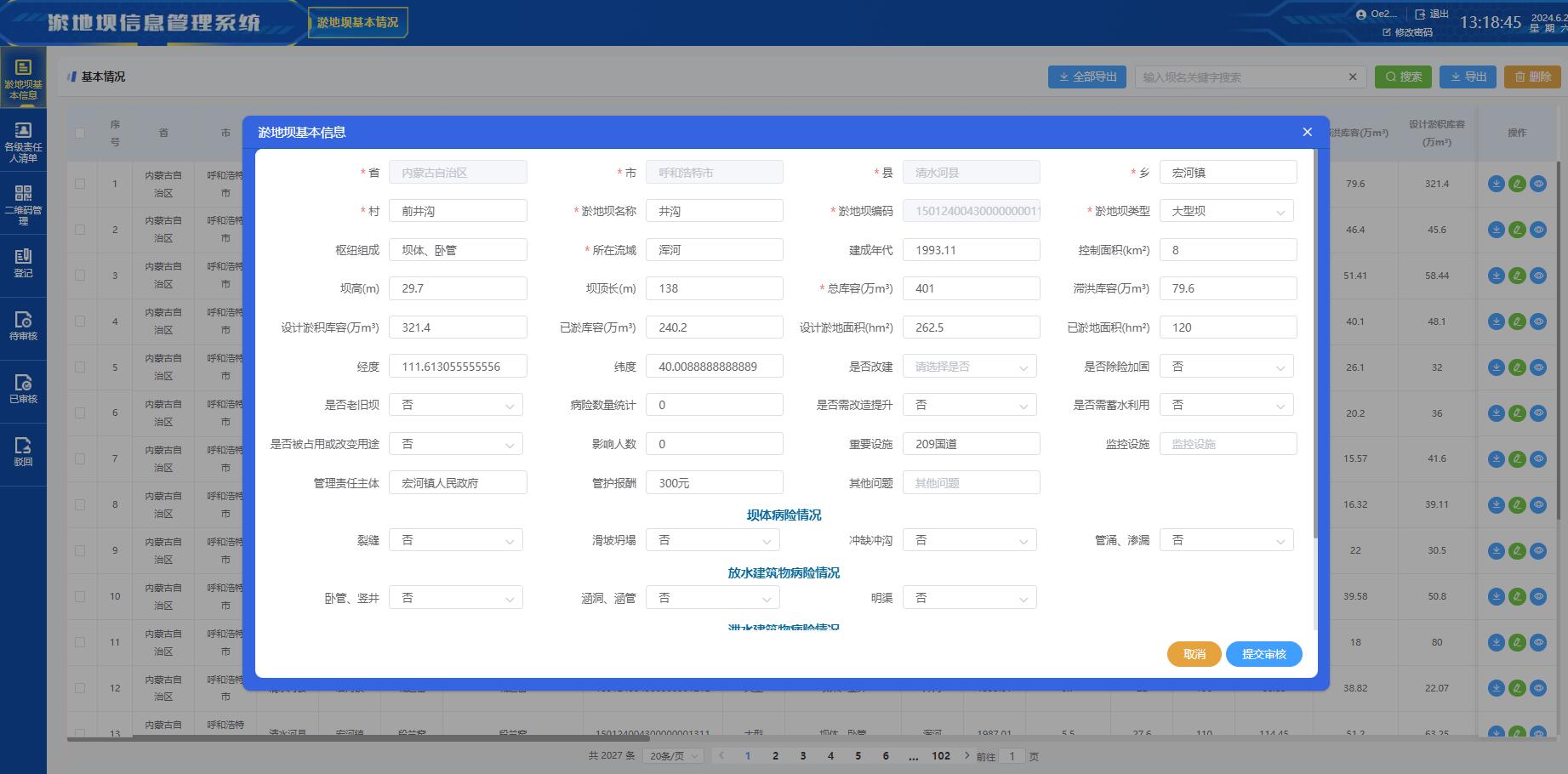The width and height of the screenshot is (1568, 774).
Task: Clear the search box with X icon
Action: click(x=1353, y=77)
